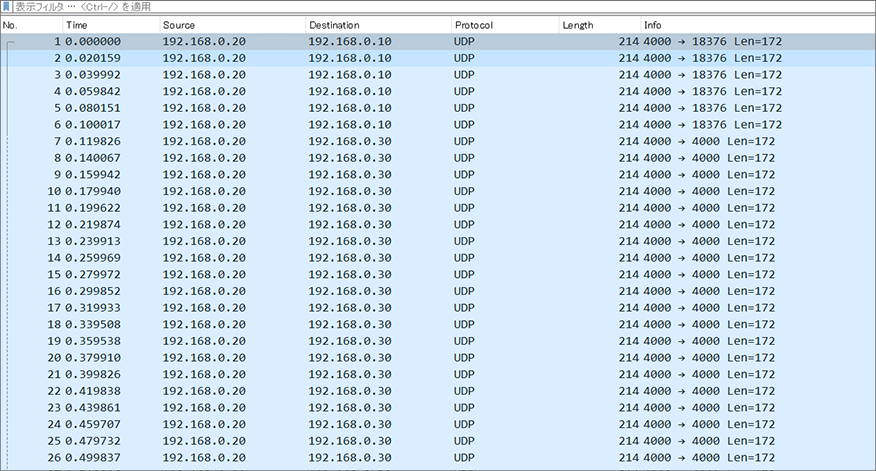Select packet 14 at time 0.259969
Image resolution: width=876 pixels, height=471 pixels.
(438, 258)
